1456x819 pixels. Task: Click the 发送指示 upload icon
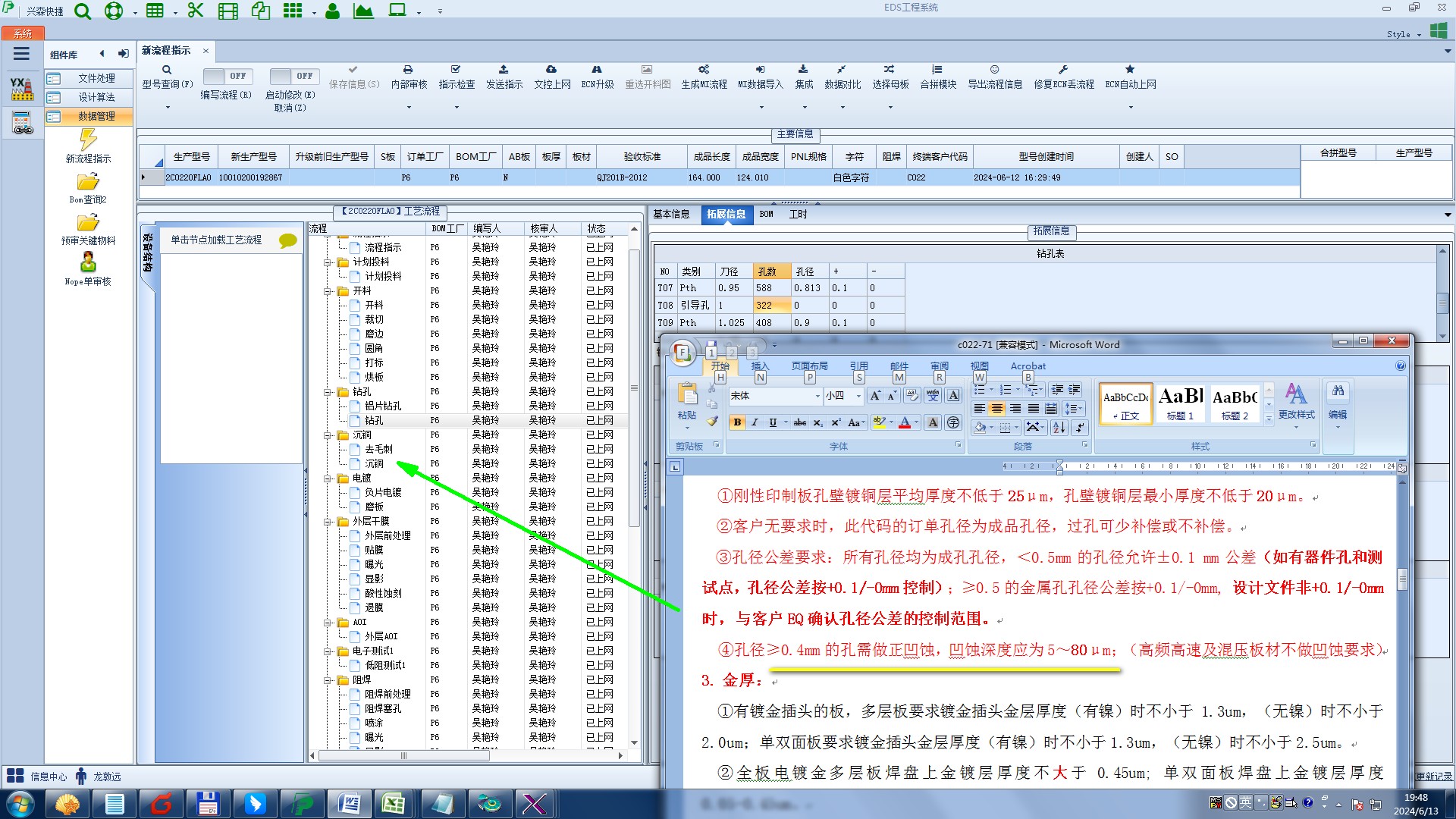[x=504, y=70]
